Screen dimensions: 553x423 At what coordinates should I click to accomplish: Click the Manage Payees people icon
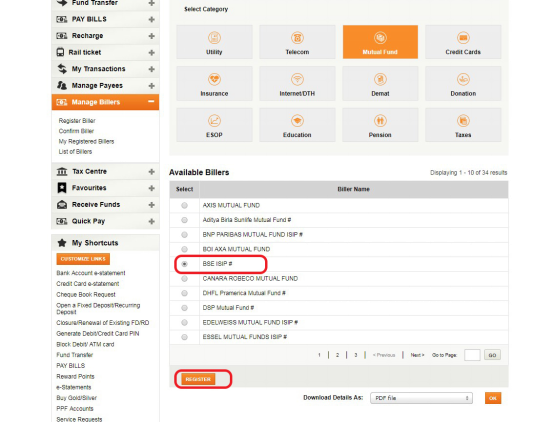pyautogui.click(x=62, y=85)
